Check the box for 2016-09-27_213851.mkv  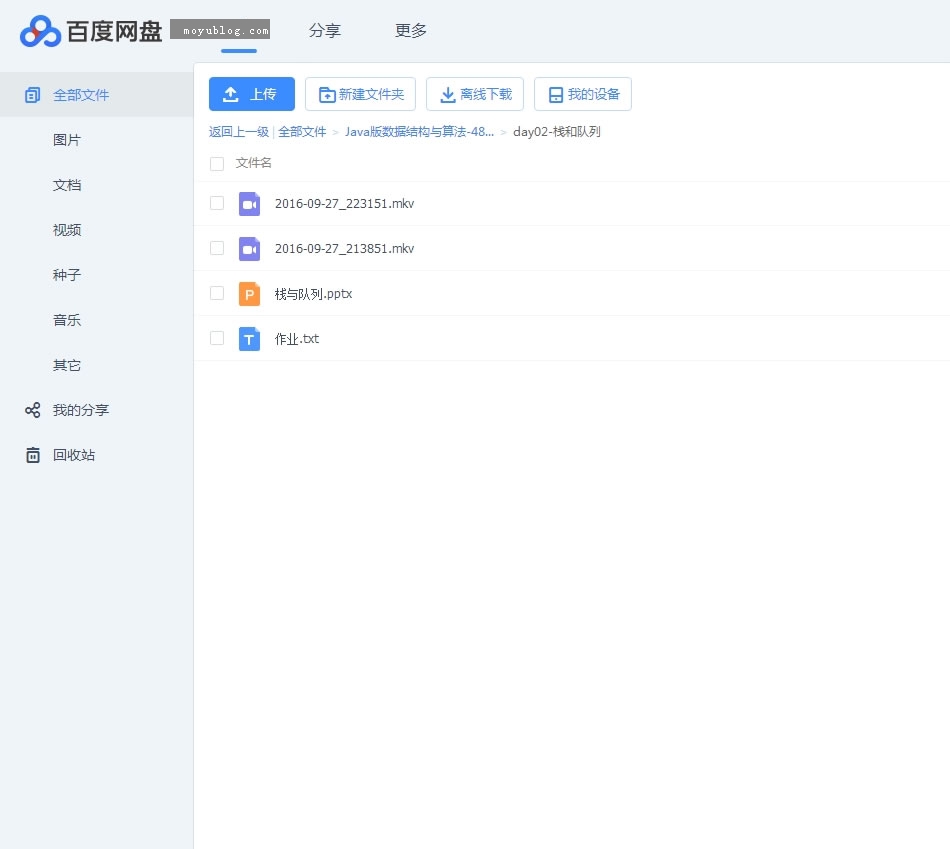pos(217,248)
